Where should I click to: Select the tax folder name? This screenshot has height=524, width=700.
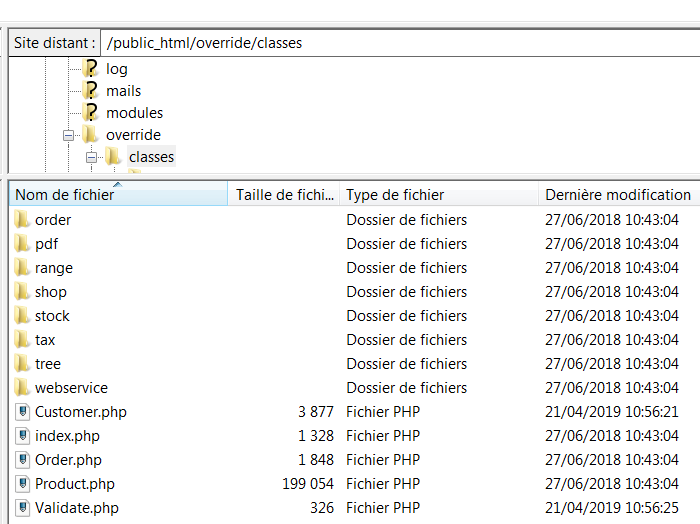point(45,340)
